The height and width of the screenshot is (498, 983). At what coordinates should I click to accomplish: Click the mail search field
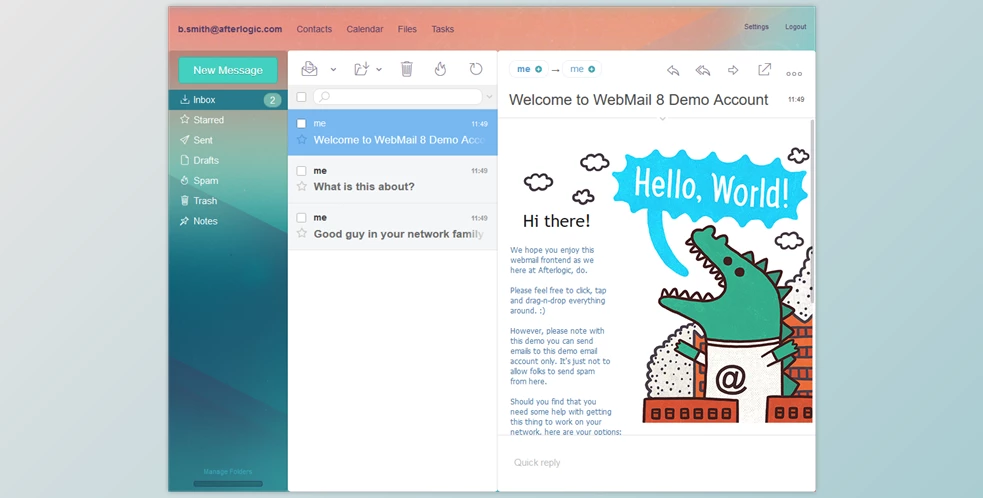(398, 97)
